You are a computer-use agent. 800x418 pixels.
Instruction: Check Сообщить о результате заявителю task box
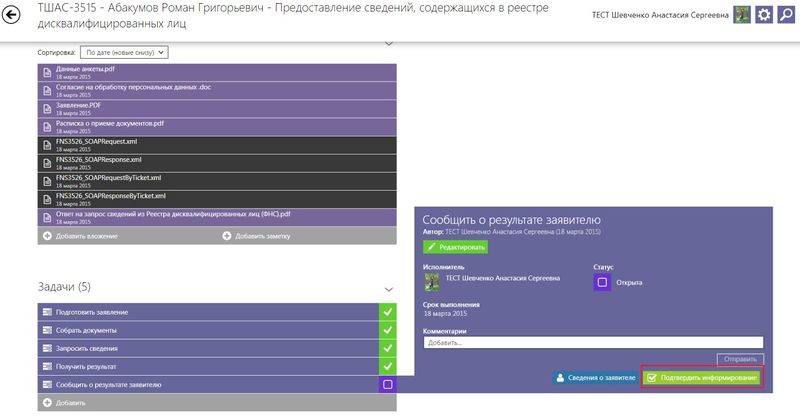388,384
